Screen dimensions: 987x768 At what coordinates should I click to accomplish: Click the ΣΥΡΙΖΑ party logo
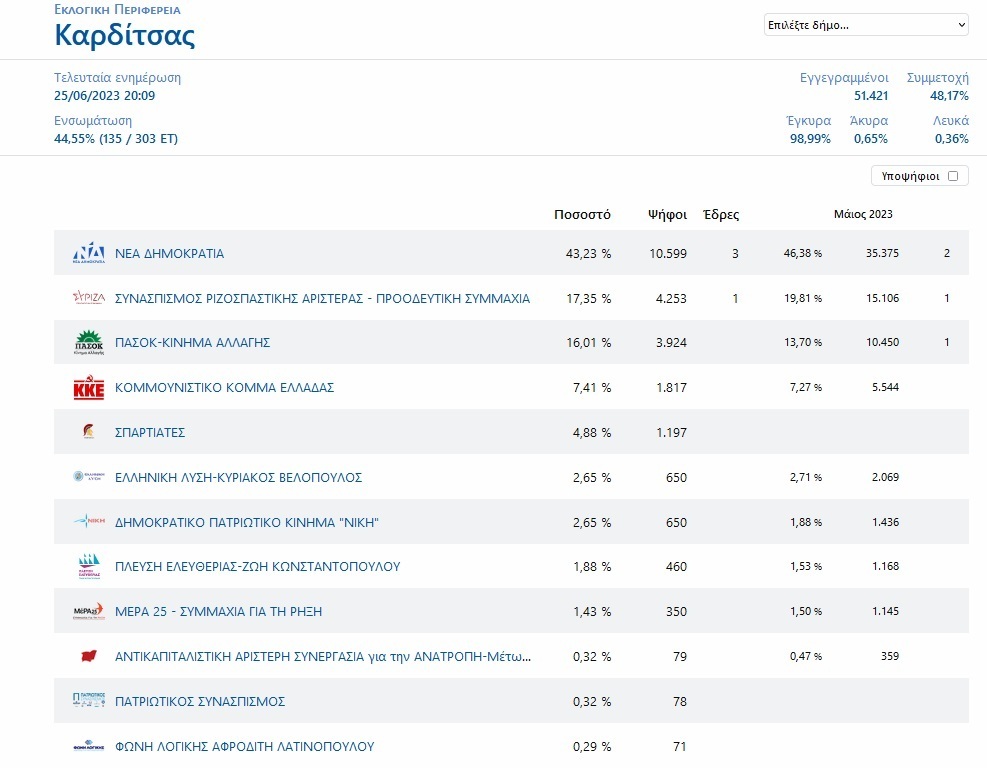pyautogui.click(x=89, y=298)
